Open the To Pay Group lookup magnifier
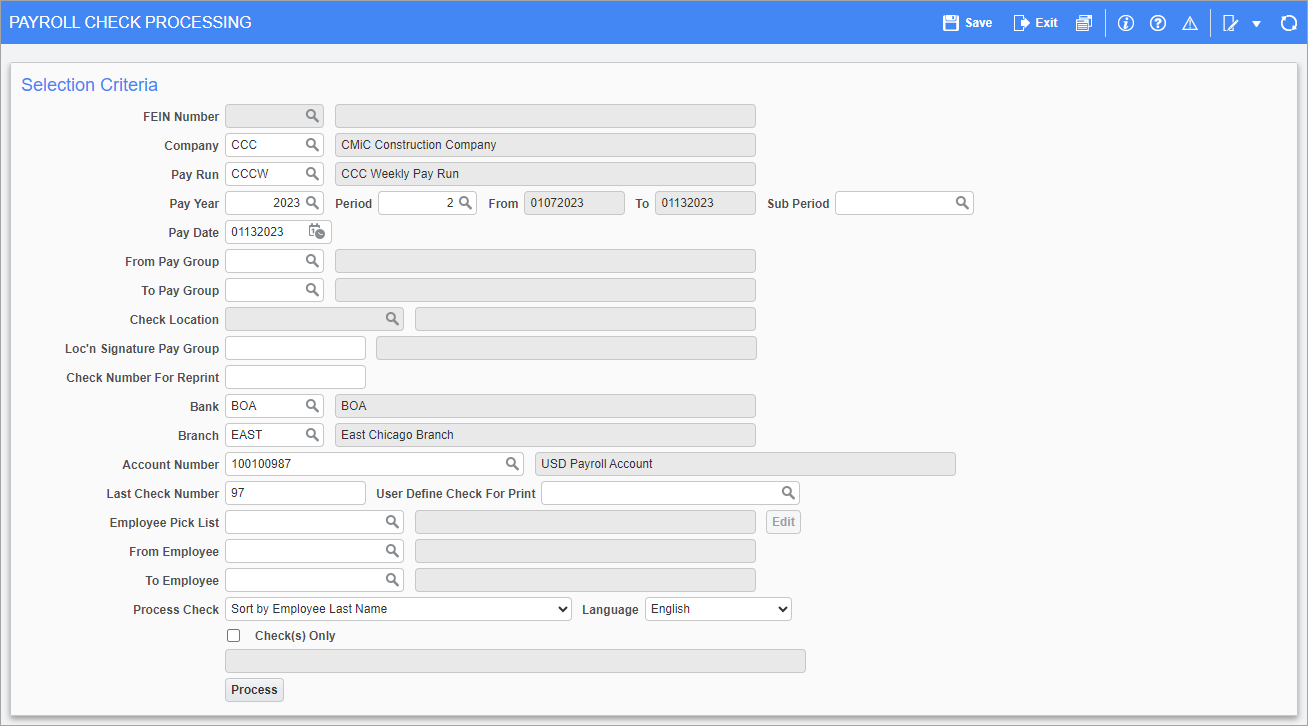 (312, 290)
